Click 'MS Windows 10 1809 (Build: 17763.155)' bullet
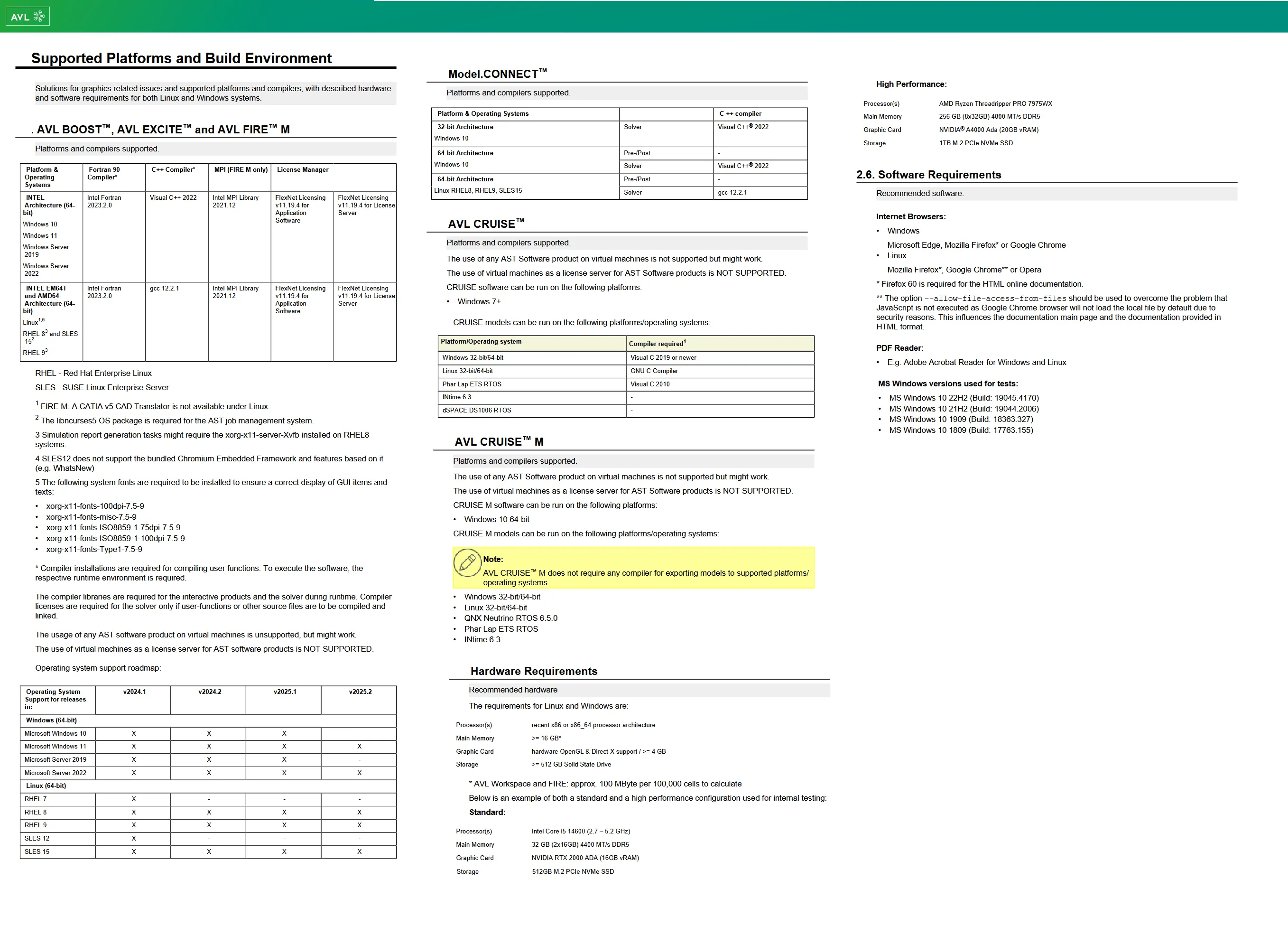Image resolution: width=1288 pixels, height=926 pixels. [961, 430]
